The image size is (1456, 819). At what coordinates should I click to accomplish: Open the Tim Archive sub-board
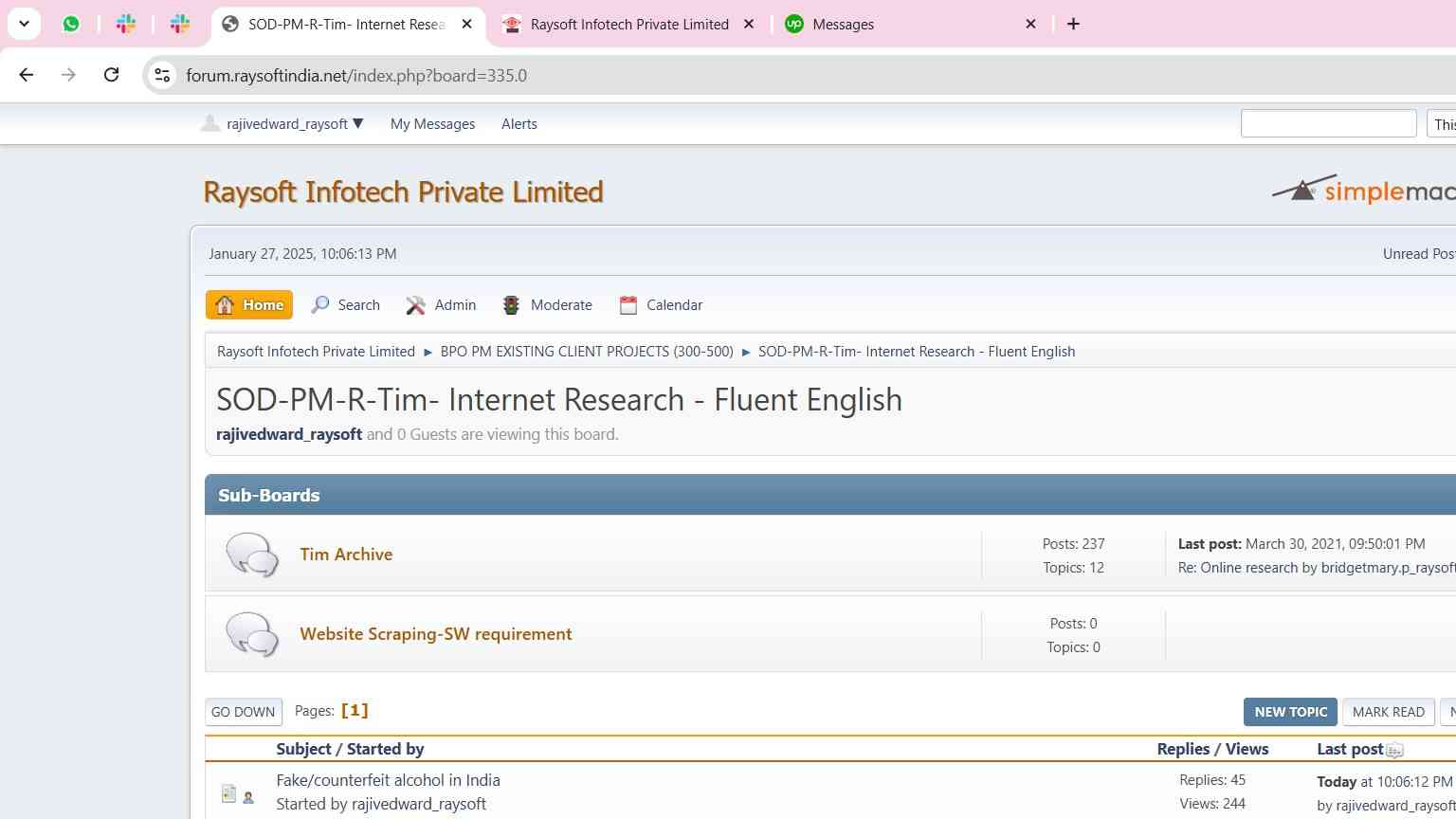pyautogui.click(x=346, y=555)
